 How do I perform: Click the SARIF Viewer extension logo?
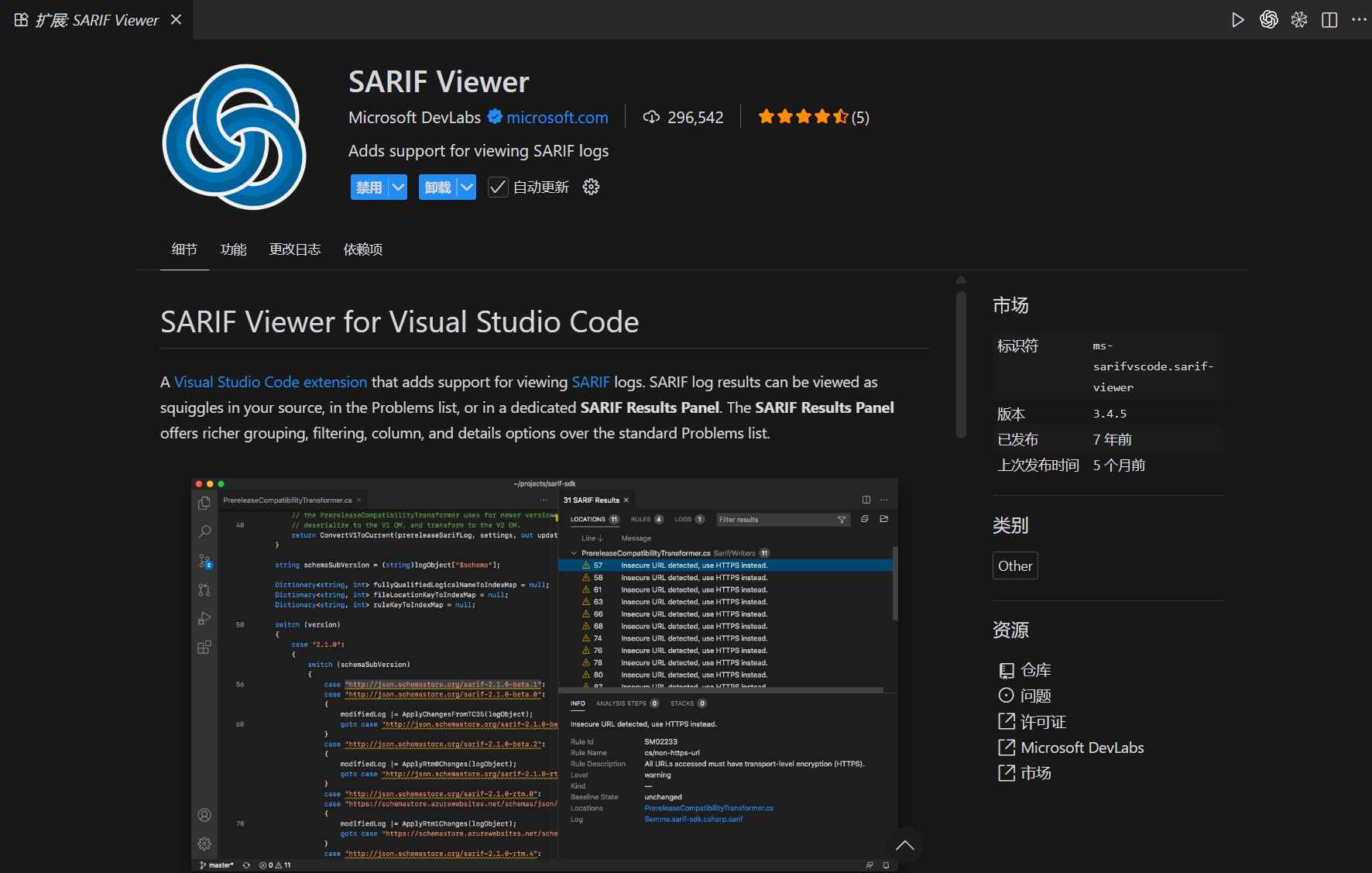point(235,137)
